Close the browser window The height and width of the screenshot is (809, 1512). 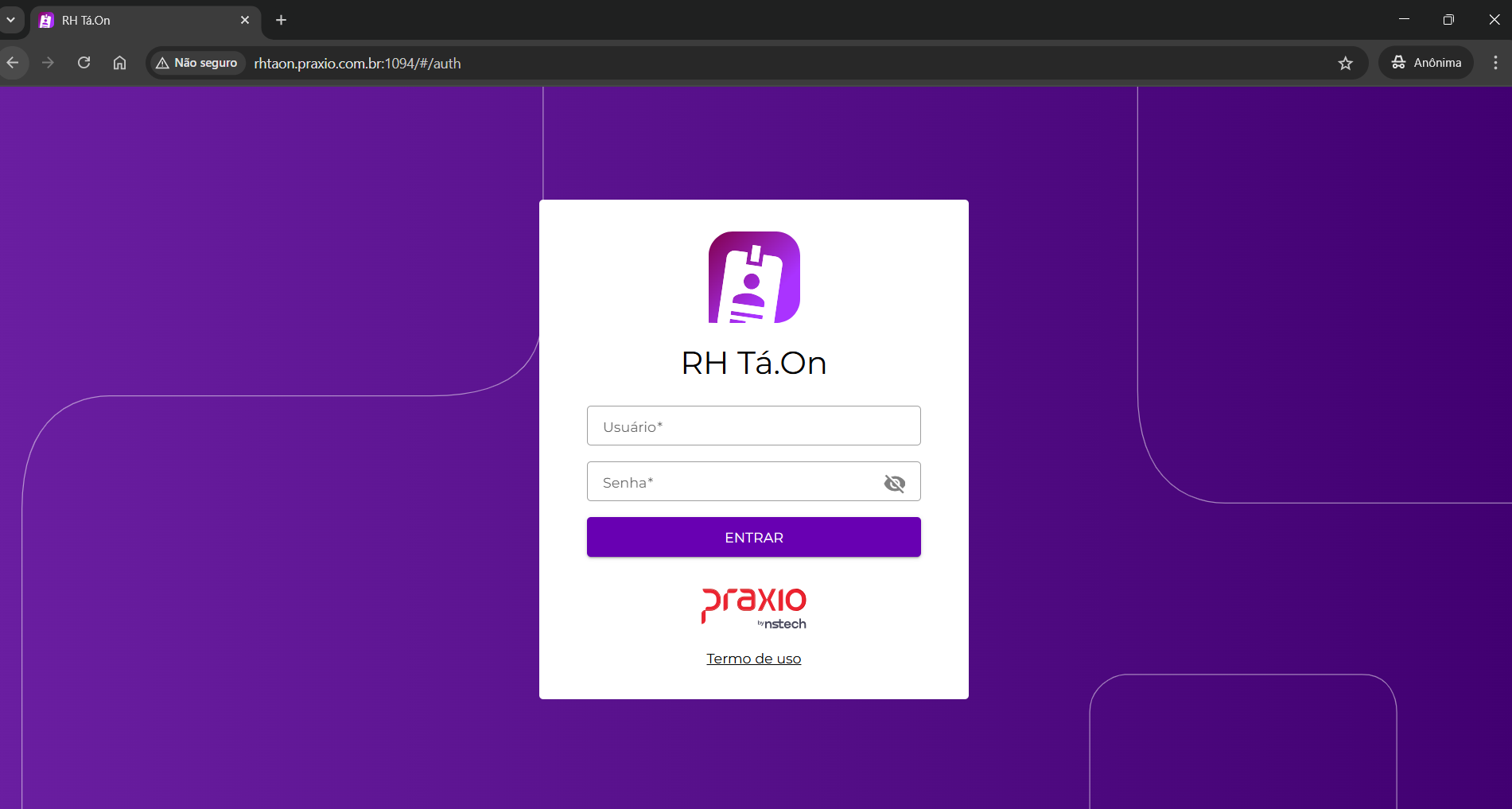coord(1494,19)
